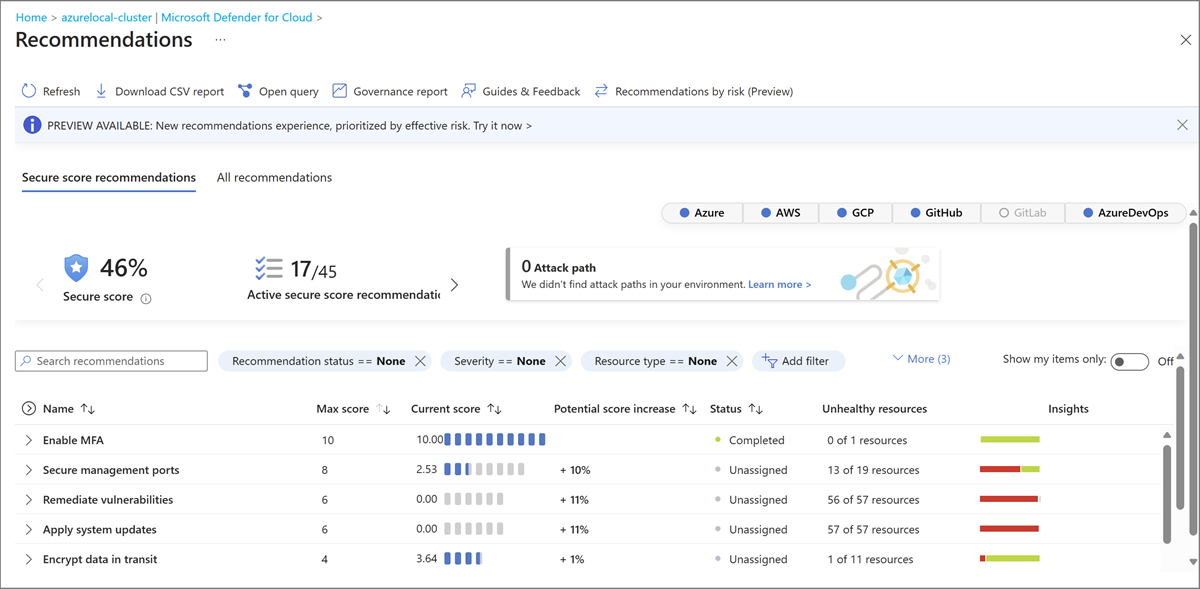Screen dimensions: 1200x589
Task: Click the Guides & Feedback person icon
Action: point(469,91)
